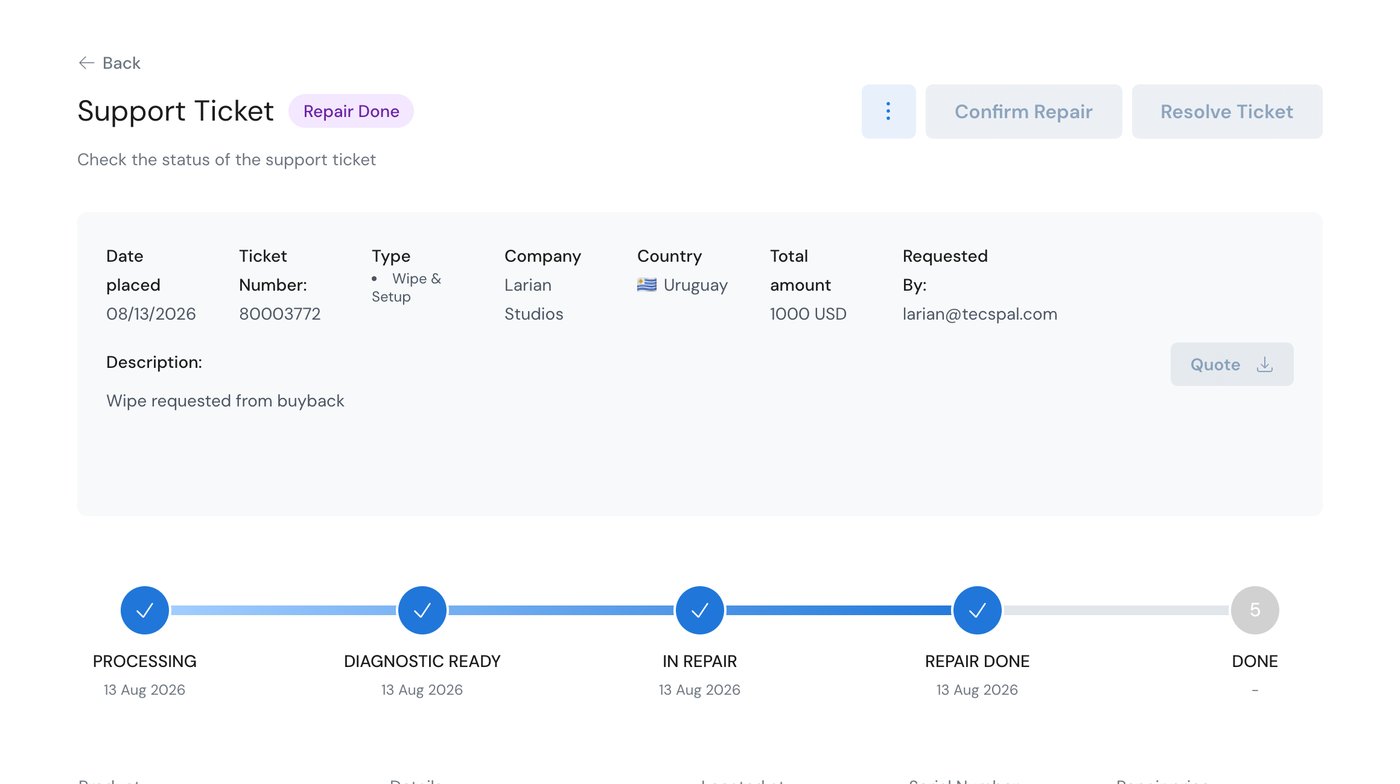Select the step 5 Done circle
Viewport: 1400px width, 784px height.
point(1255,610)
